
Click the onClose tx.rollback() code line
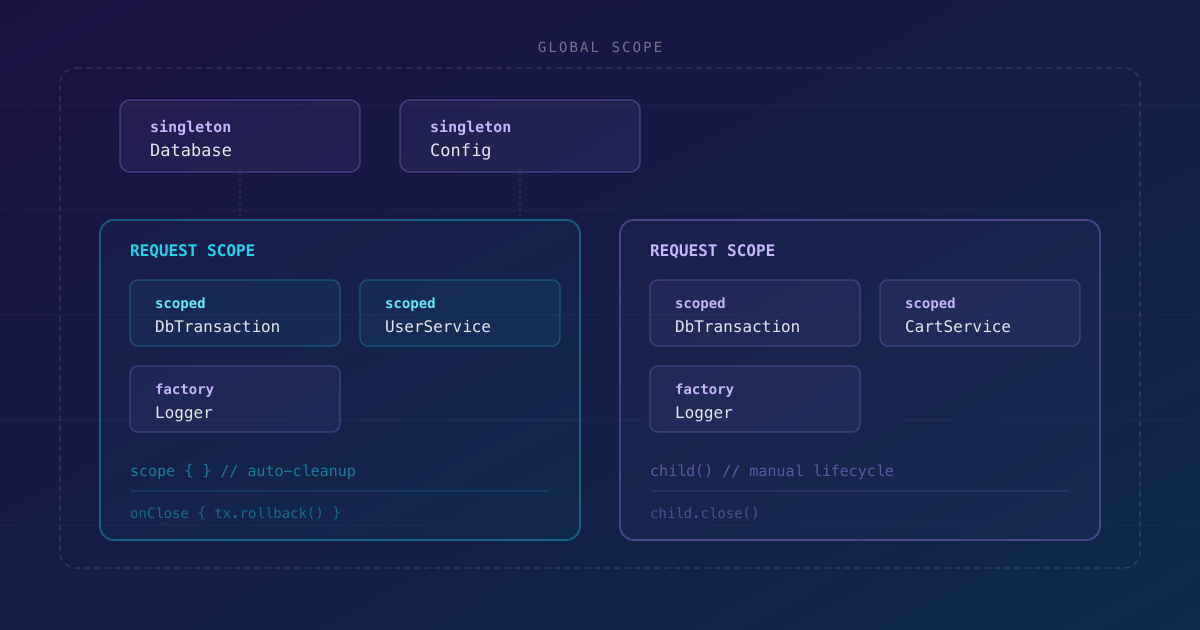coord(237,513)
